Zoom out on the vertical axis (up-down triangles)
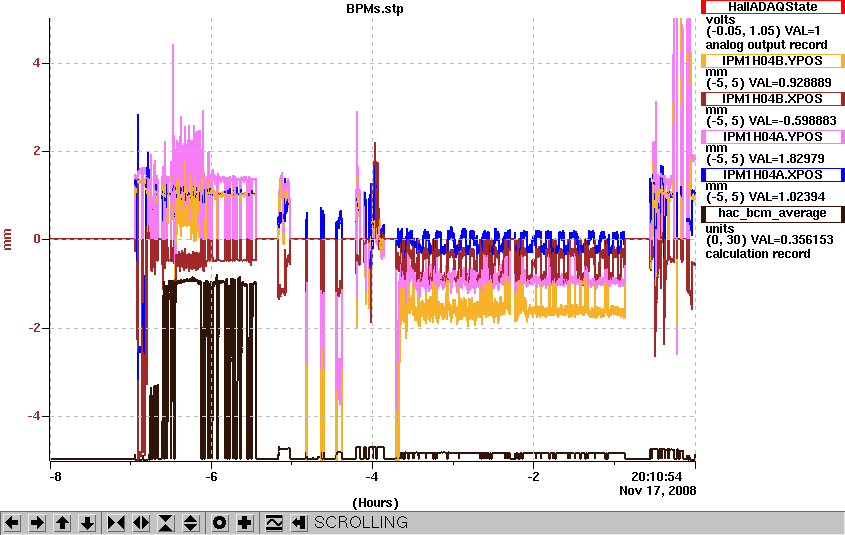This screenshot has height=535, width=845. pyautogui.click(x=191, y=523)
